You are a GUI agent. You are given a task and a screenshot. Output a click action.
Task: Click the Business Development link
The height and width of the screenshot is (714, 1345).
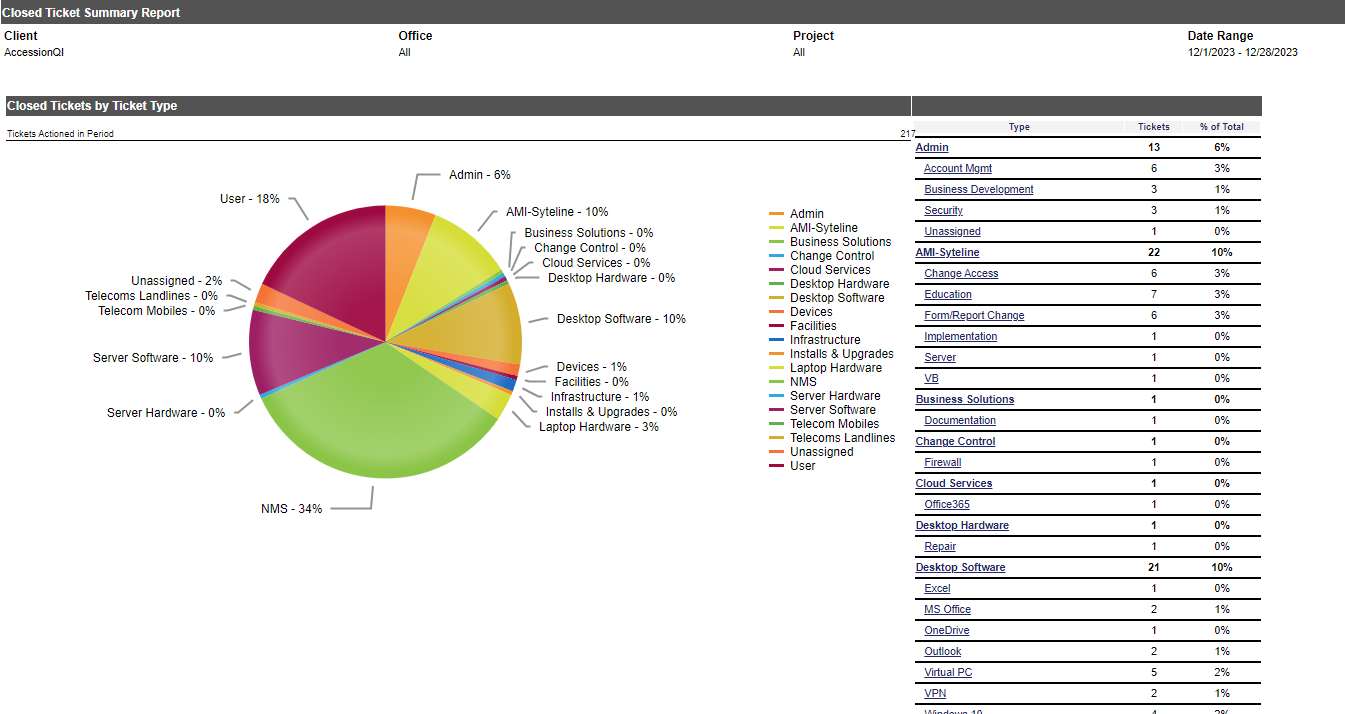point(979,189)
